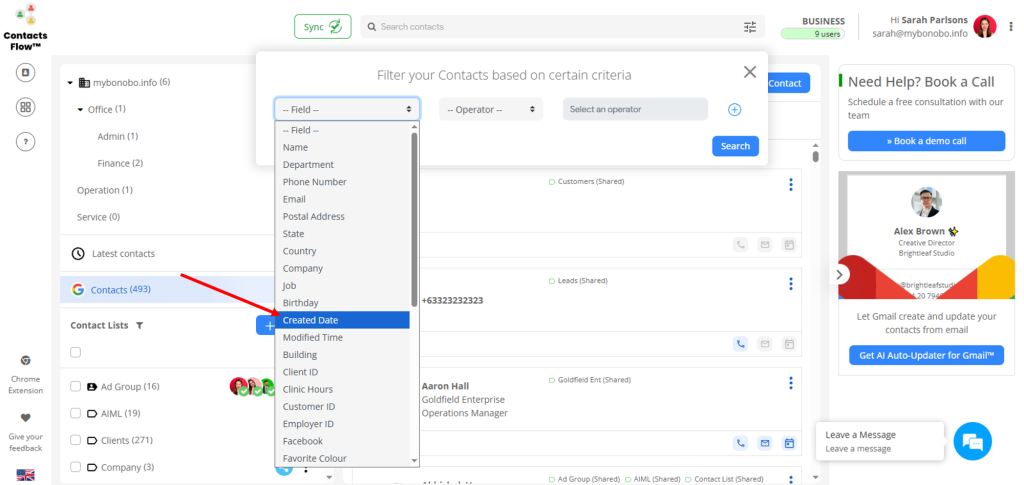Click the blue Search button in filter dialog
The image size is (1024, 485).
(x=735, y=146)
